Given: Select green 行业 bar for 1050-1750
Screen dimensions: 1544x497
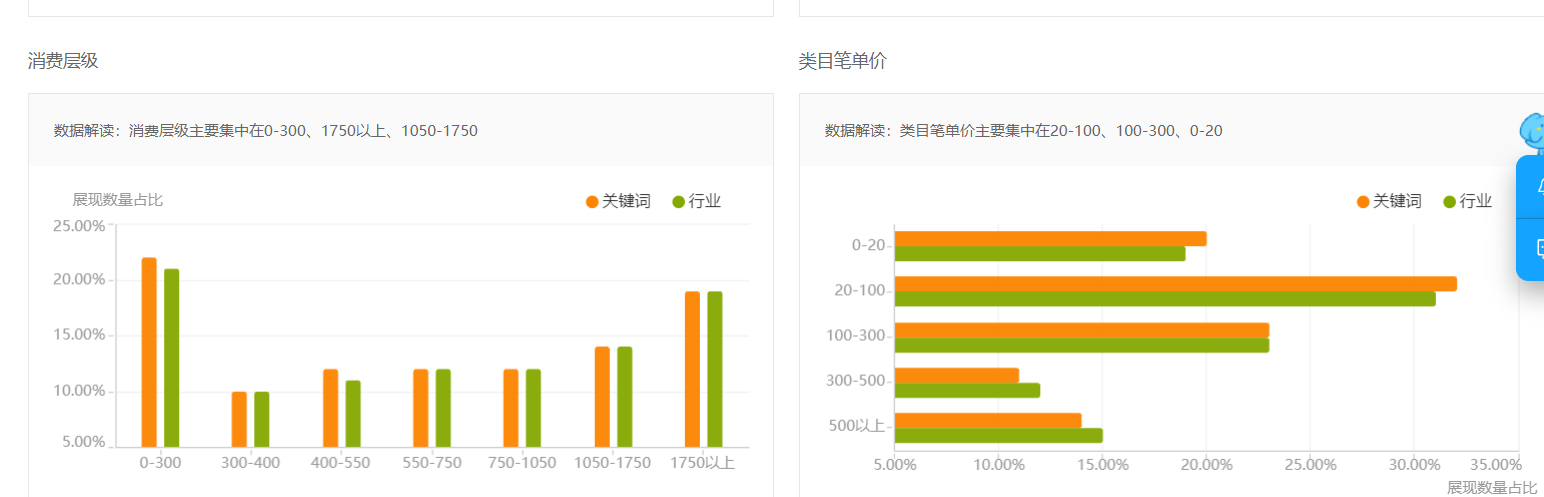Looking at the screenshot, I should coord(625,397).
